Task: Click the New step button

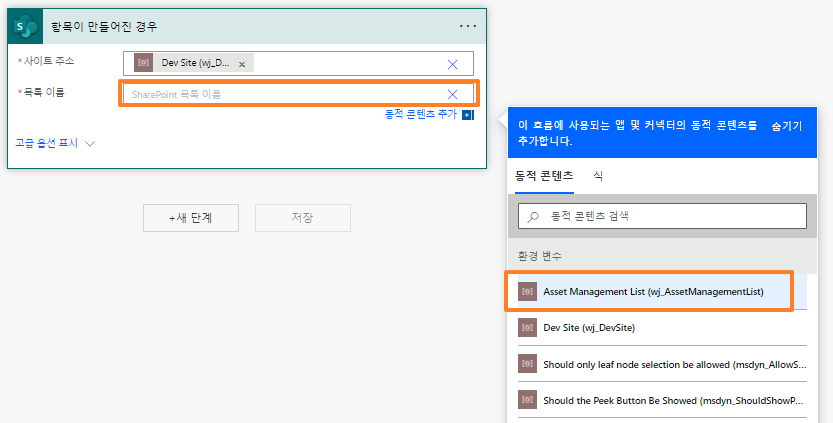Action: (191, 218)
